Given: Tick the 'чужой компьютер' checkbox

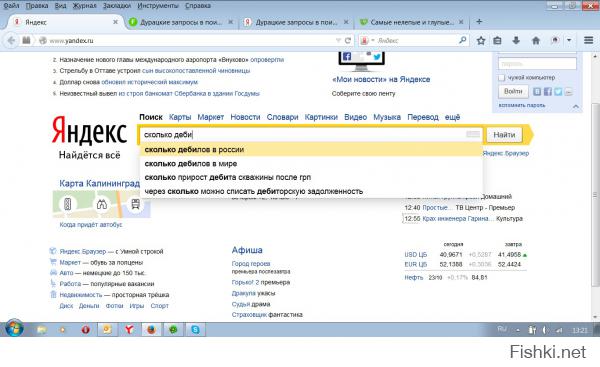Looking at the screenshot, I should (502, 78).
